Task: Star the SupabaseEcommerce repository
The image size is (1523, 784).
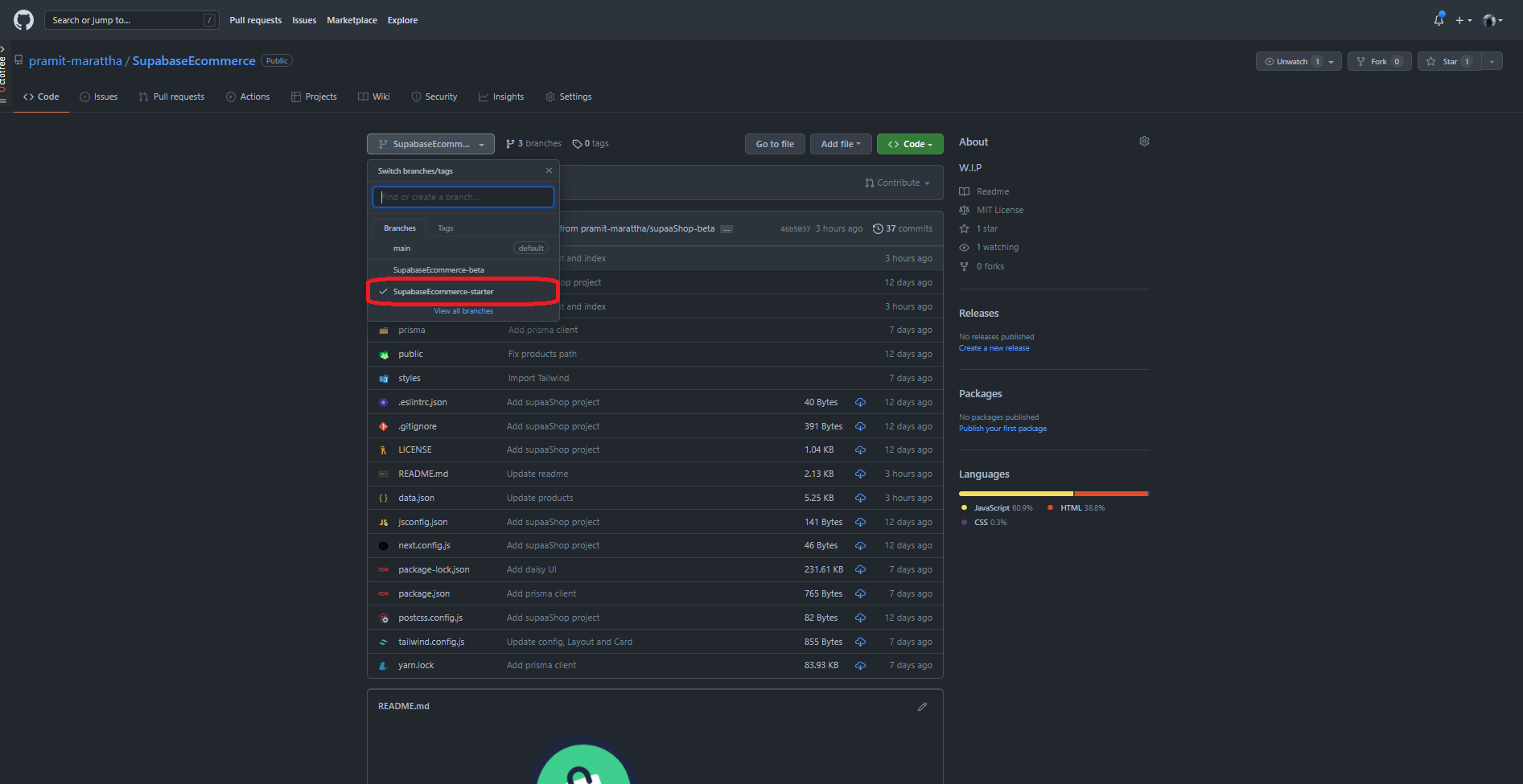Action: click(1447, 61)
